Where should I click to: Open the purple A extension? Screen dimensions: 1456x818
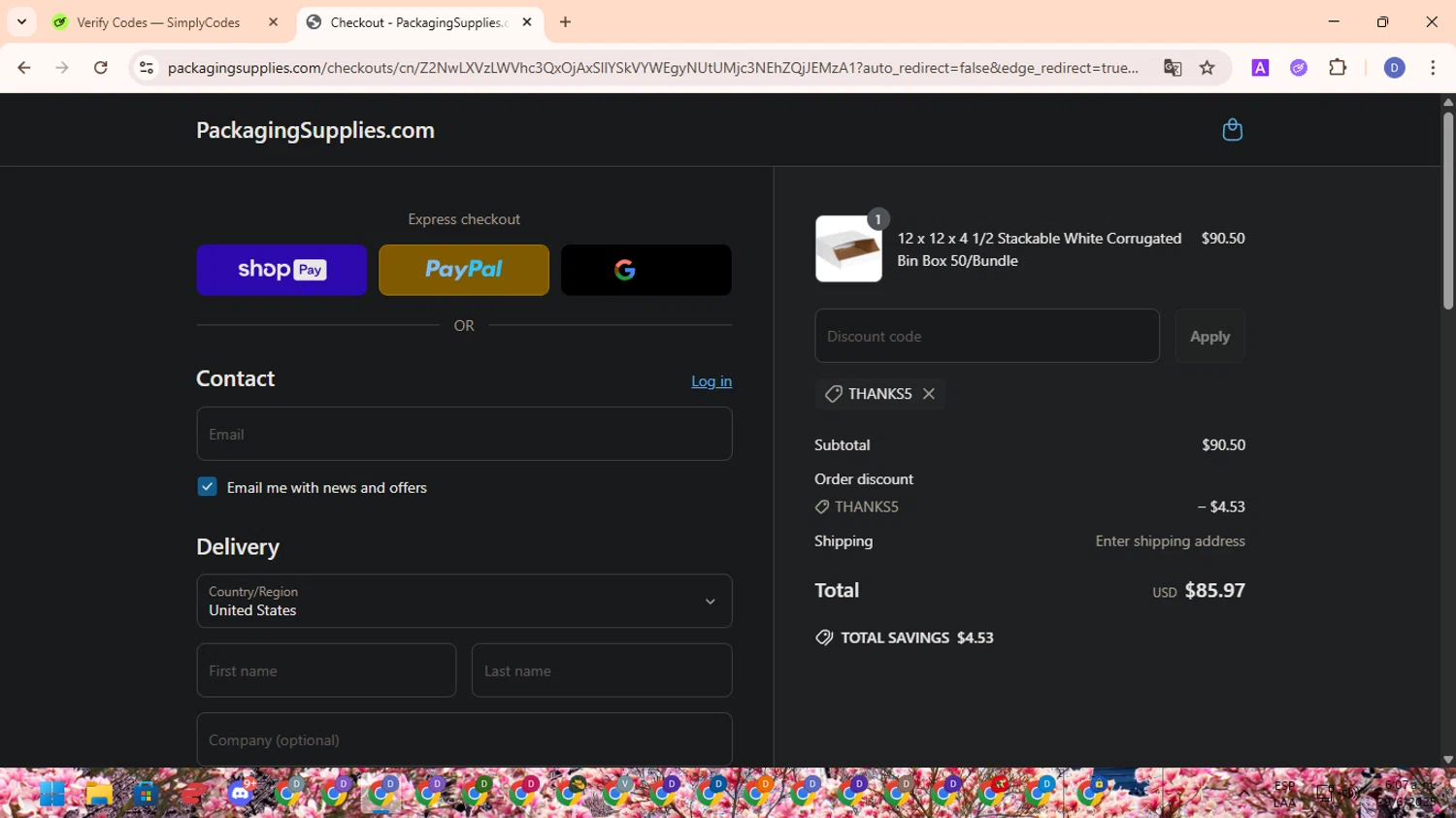[1260, 68]
